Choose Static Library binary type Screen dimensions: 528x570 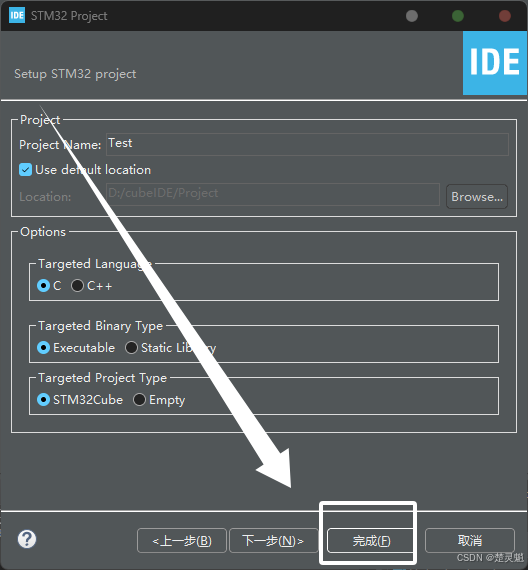[131, 348]
